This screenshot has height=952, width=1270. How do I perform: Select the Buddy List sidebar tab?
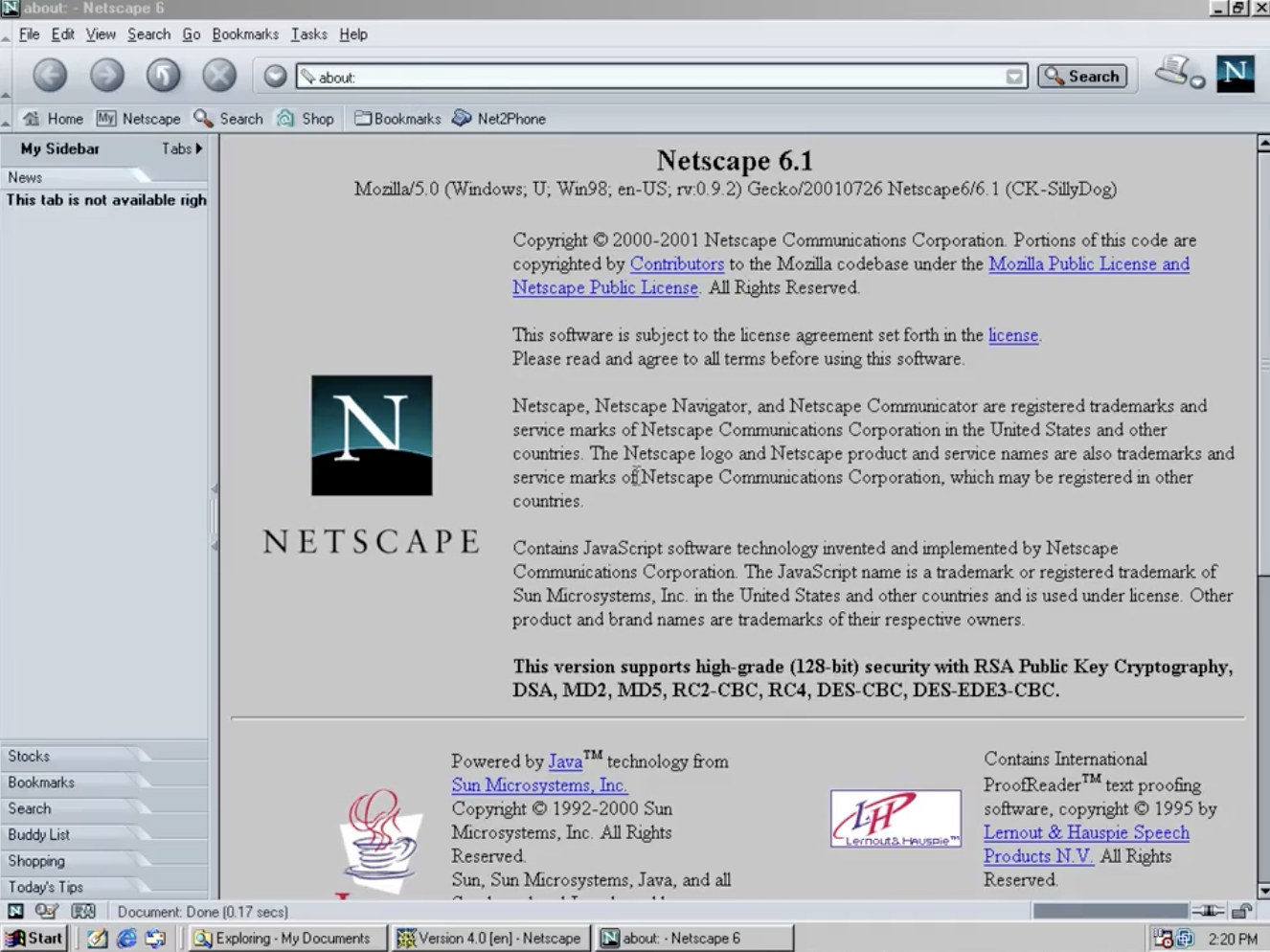(77, 834)
